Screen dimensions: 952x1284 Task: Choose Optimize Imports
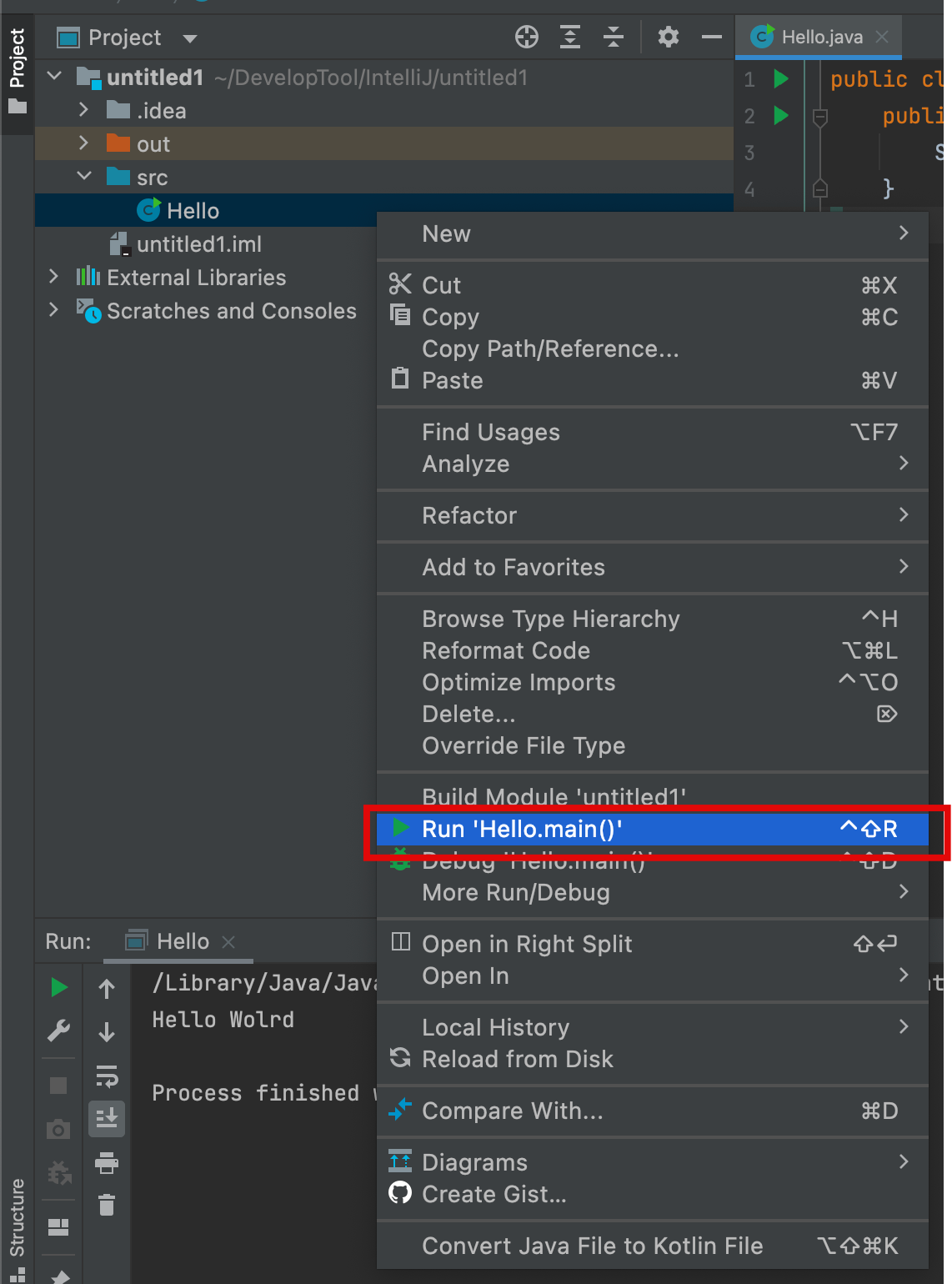pyautogui.click(x=653, y=682)
